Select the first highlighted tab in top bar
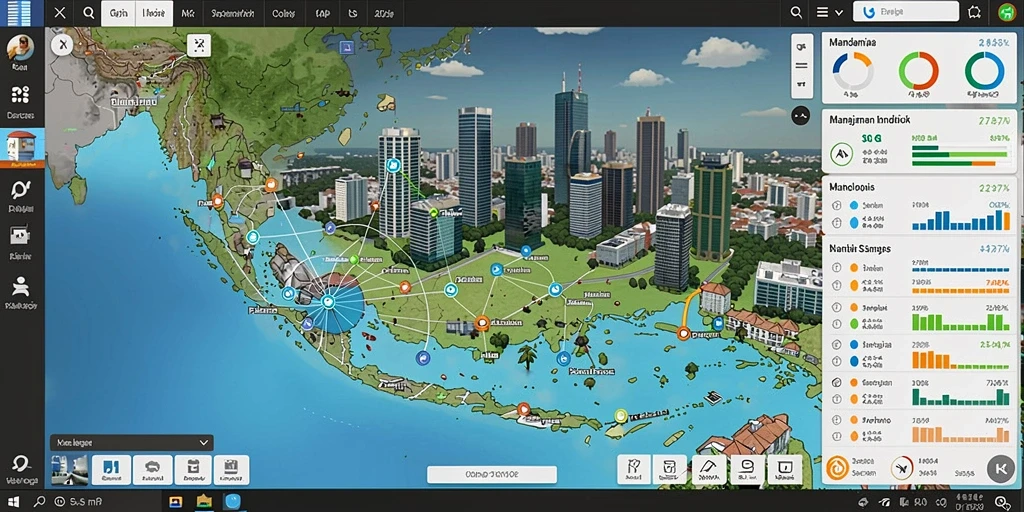The image size is (1024, 512). coord(118,13)
